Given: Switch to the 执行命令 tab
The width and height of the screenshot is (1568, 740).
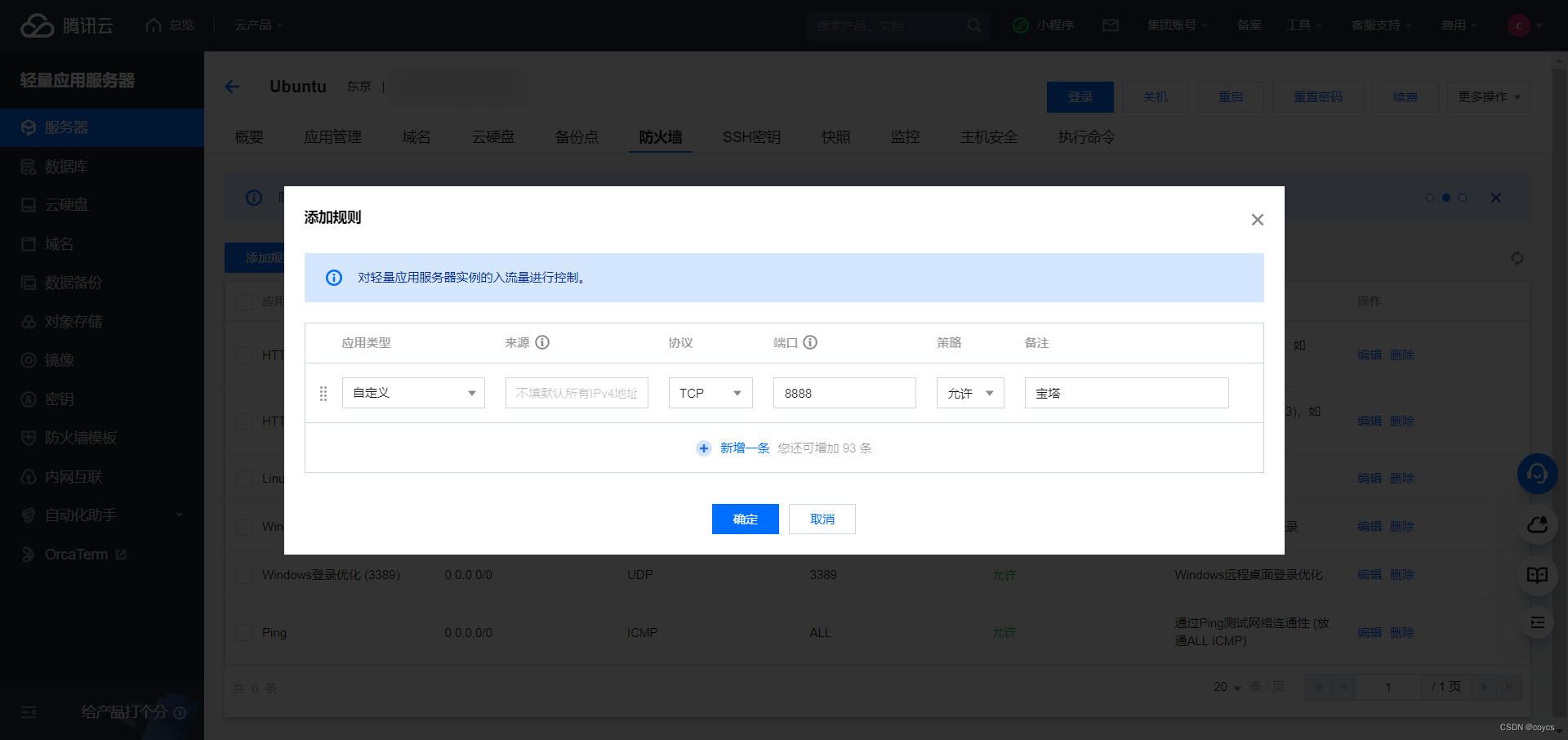Looking at the screenshot, I should 1086,137.
